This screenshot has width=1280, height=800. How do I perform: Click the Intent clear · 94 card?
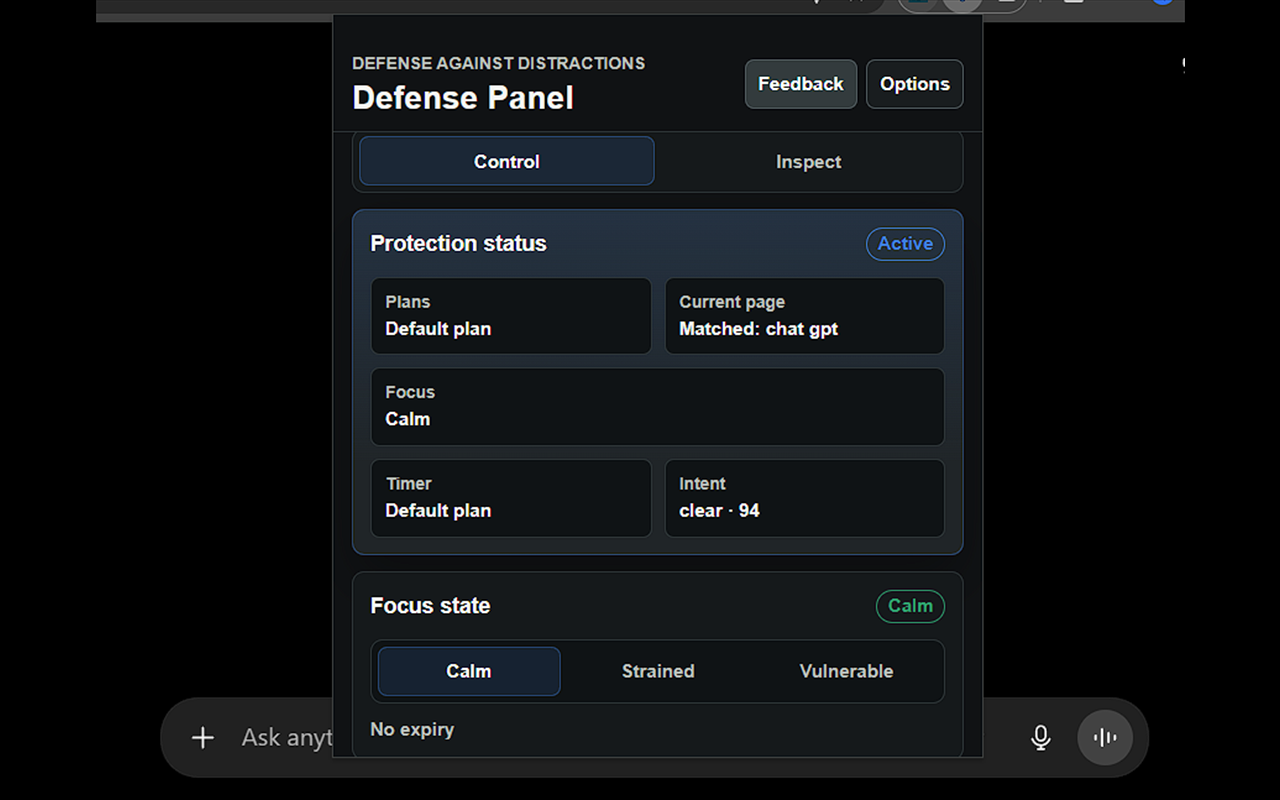pyautogui.click(x=805, y=498)
